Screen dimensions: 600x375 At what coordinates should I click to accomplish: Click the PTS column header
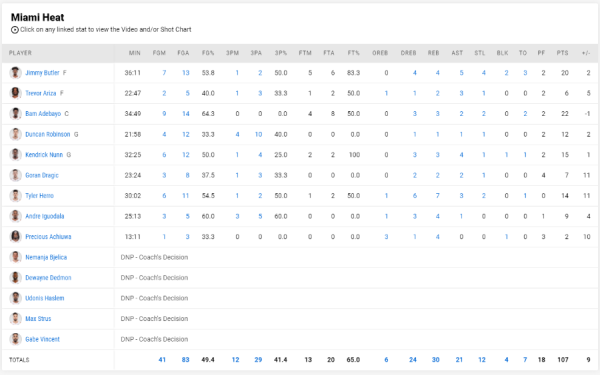click(562, 53)
